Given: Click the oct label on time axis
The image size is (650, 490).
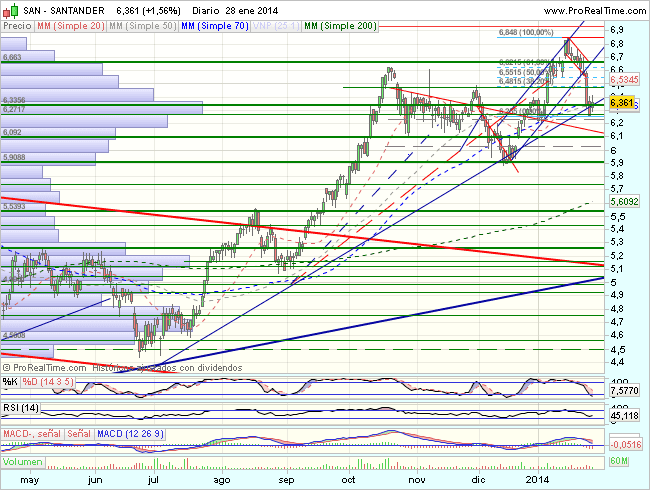Looking at the screenshot, I should tap(349, 480).
